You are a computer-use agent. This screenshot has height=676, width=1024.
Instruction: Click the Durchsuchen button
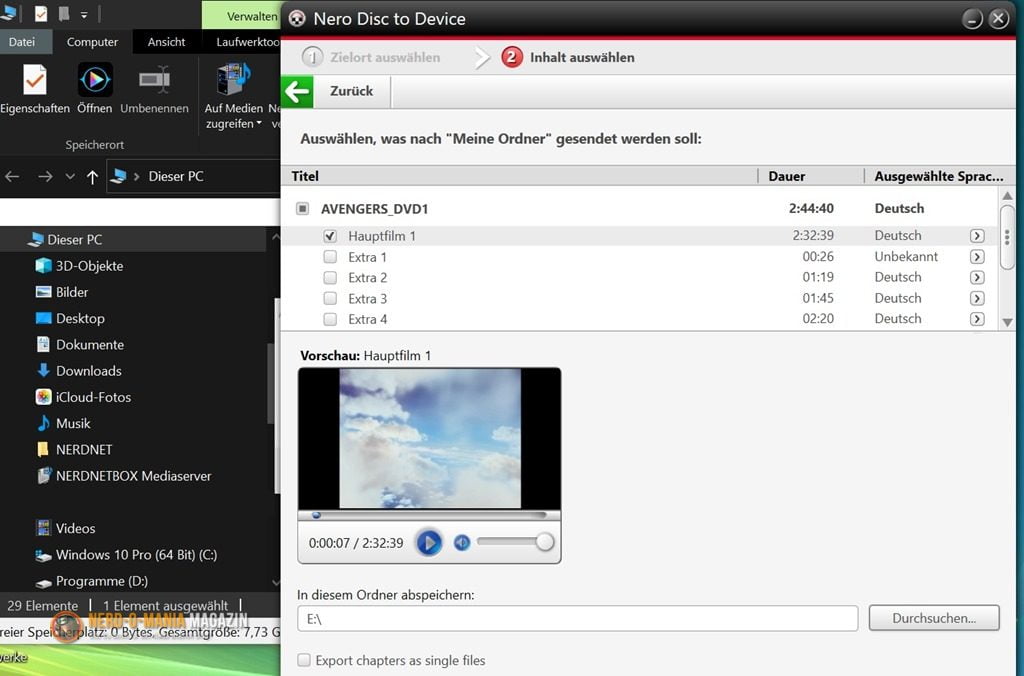coord(934,618)
